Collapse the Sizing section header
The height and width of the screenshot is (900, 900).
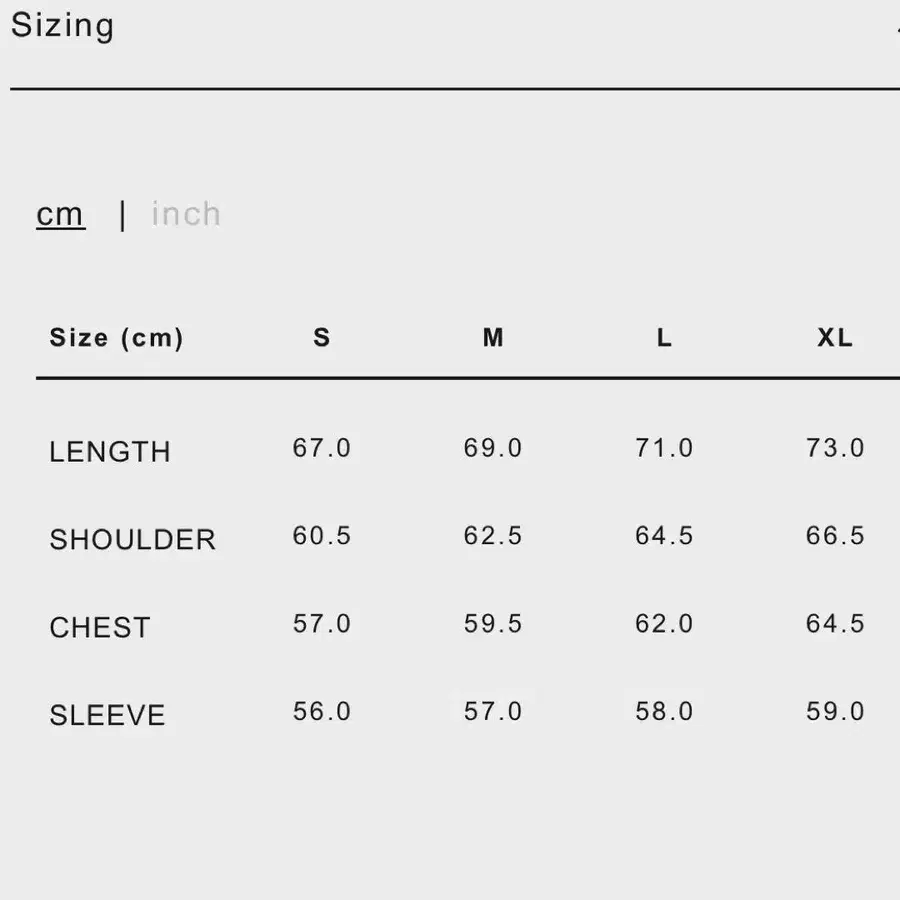(x=62, y=25)
